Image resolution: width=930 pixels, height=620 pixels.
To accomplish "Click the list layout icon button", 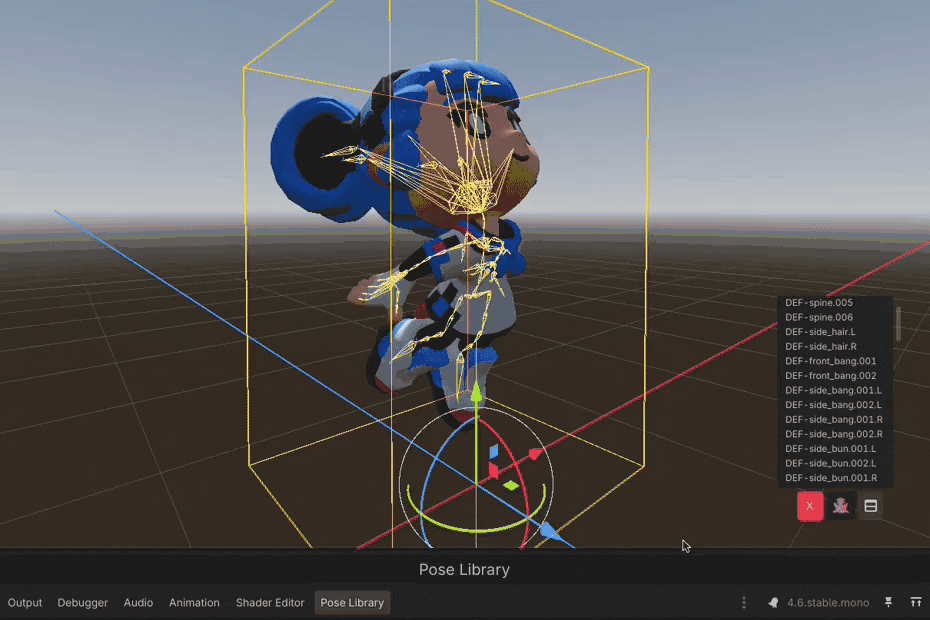I will [x=871, y=506].
